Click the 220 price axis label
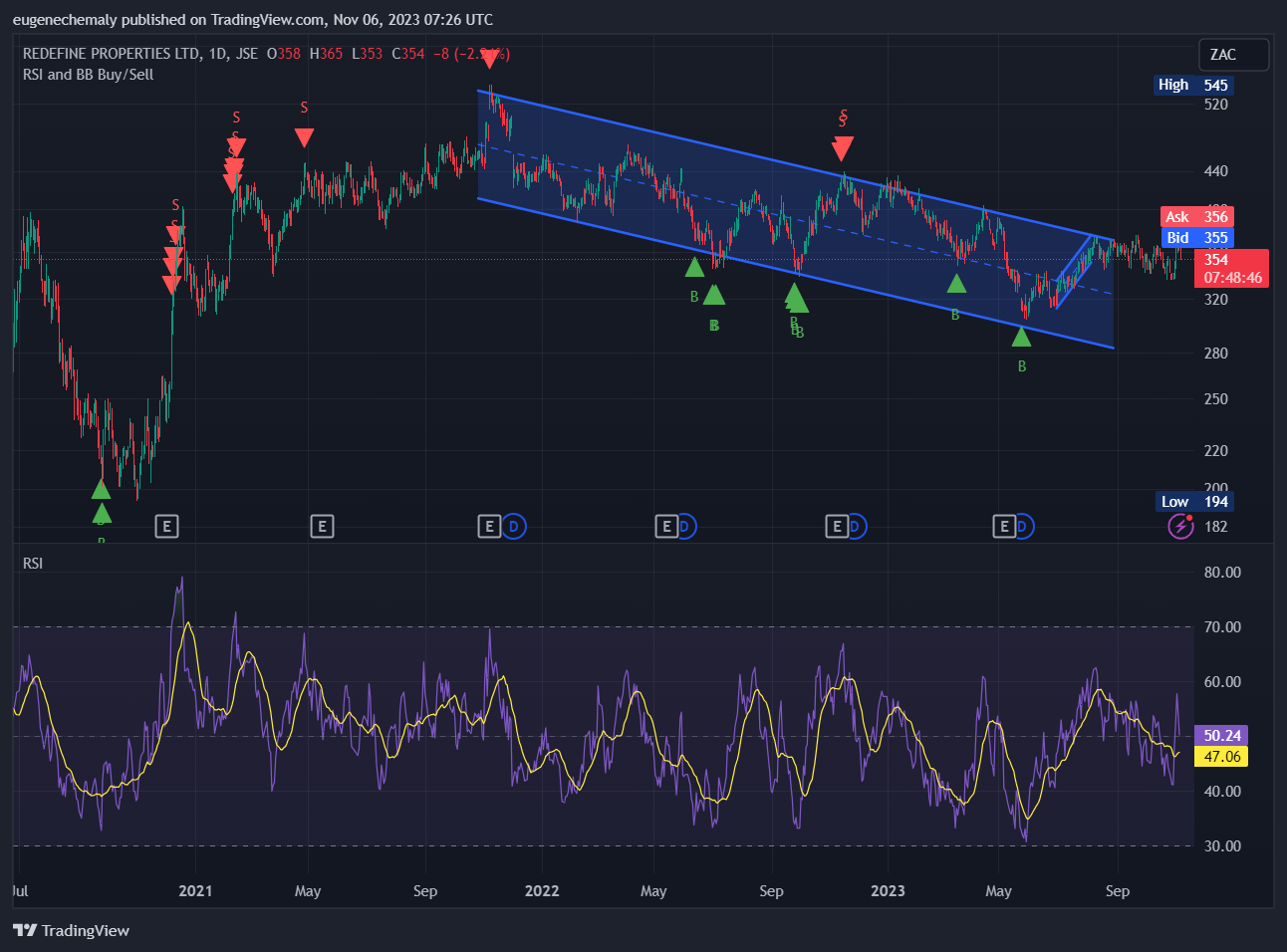 pos(1215,451)
